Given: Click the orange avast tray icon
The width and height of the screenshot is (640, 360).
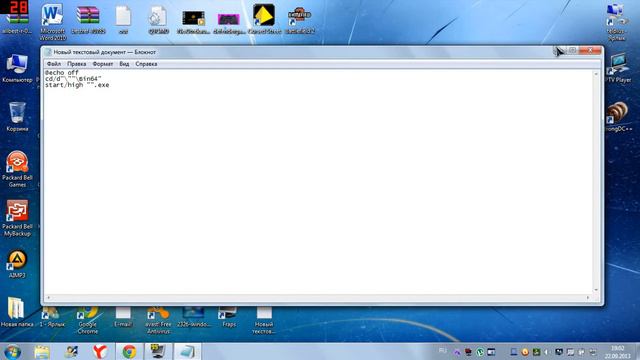Looking at the screenshot, I should click(525, 351).
